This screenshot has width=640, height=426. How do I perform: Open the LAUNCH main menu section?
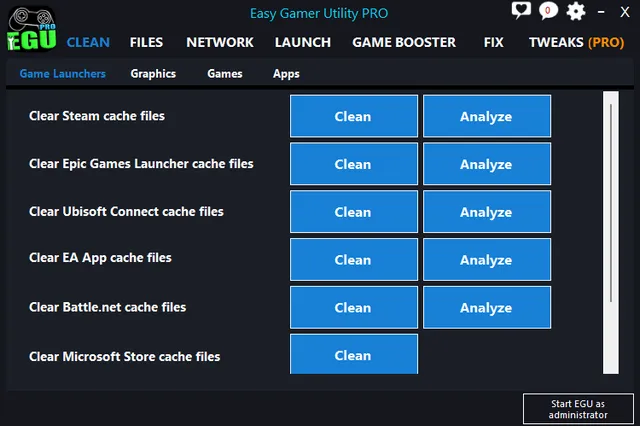click(x=302, y=42)
